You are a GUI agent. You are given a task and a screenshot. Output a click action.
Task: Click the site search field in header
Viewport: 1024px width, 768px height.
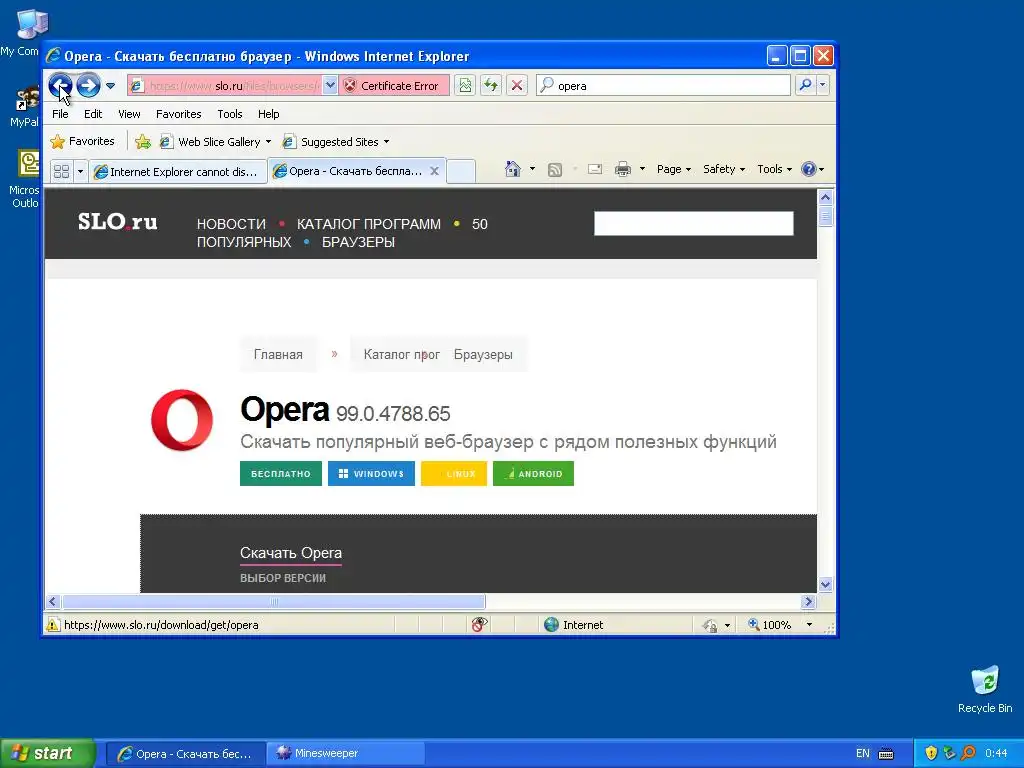click(694, 223)
